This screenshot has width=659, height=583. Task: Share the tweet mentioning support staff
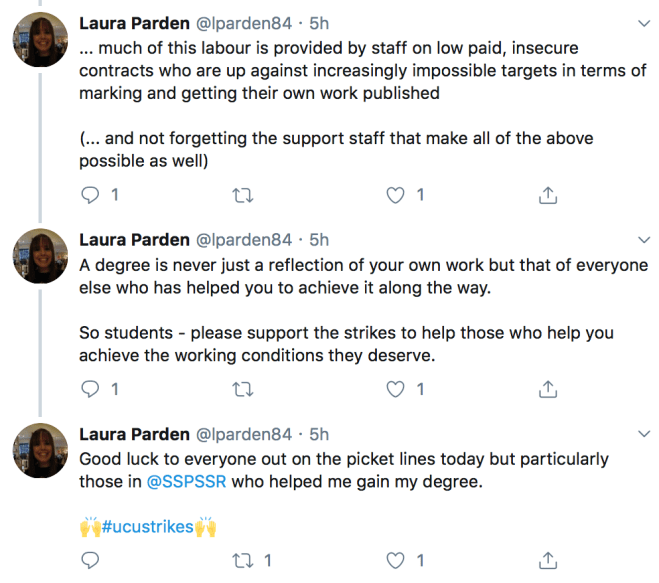(x=547, y=196)
